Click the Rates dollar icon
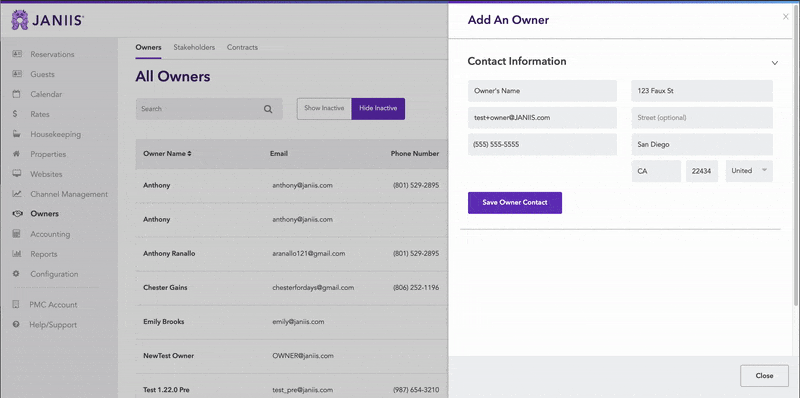The width and height of the screenshot is (800, 398). point(15,114)
